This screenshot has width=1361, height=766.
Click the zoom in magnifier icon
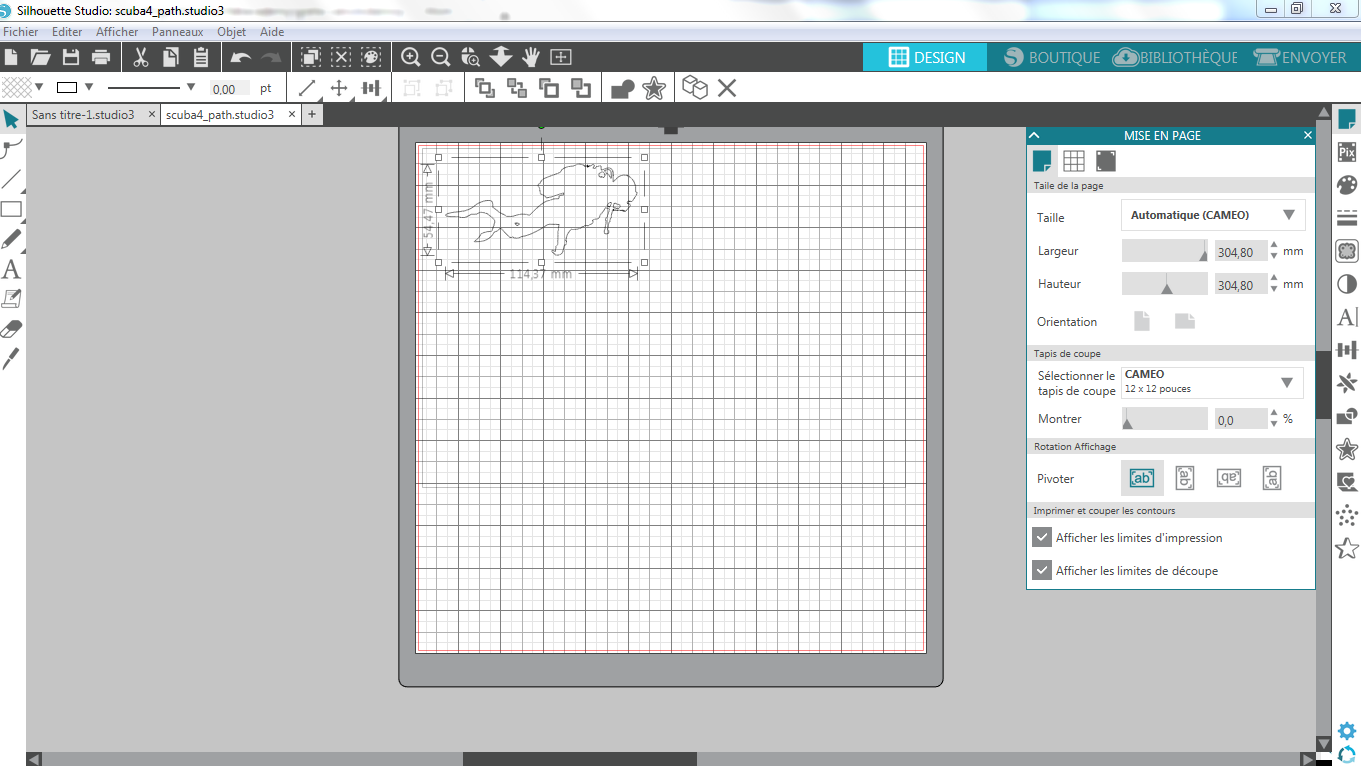coord(410,57)
